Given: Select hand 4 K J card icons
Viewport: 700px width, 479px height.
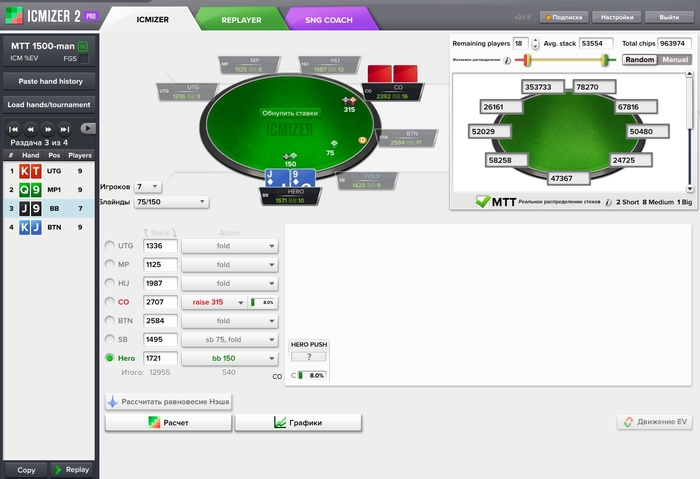Looking at the screenshot, I should point(30,227).
